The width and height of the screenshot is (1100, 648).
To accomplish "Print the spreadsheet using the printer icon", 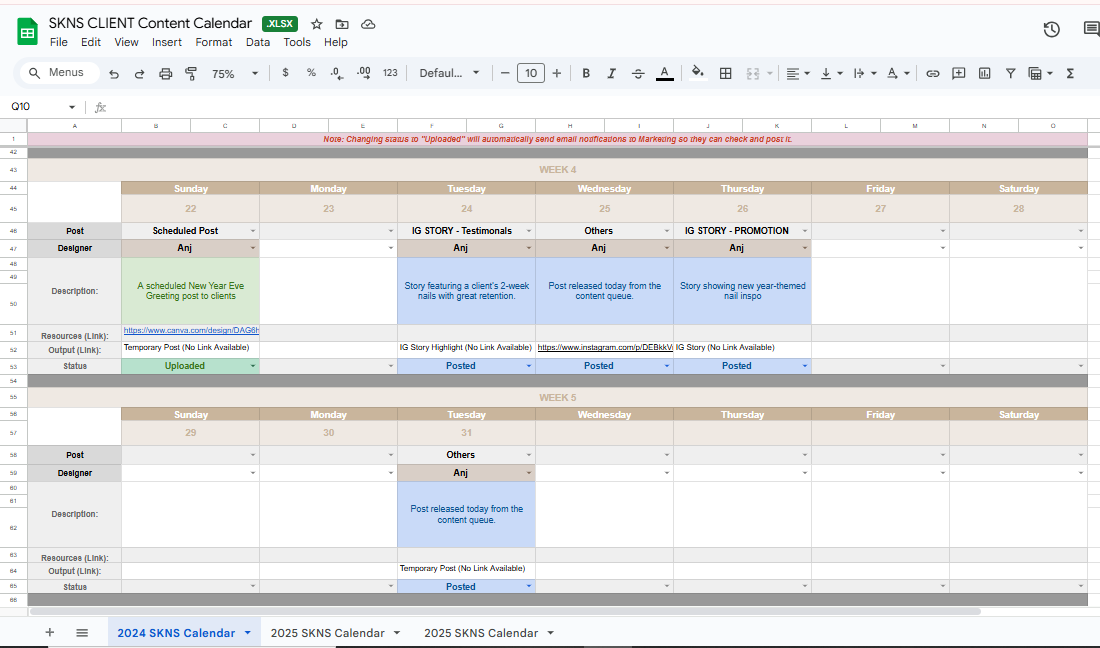I will point(166,73).
